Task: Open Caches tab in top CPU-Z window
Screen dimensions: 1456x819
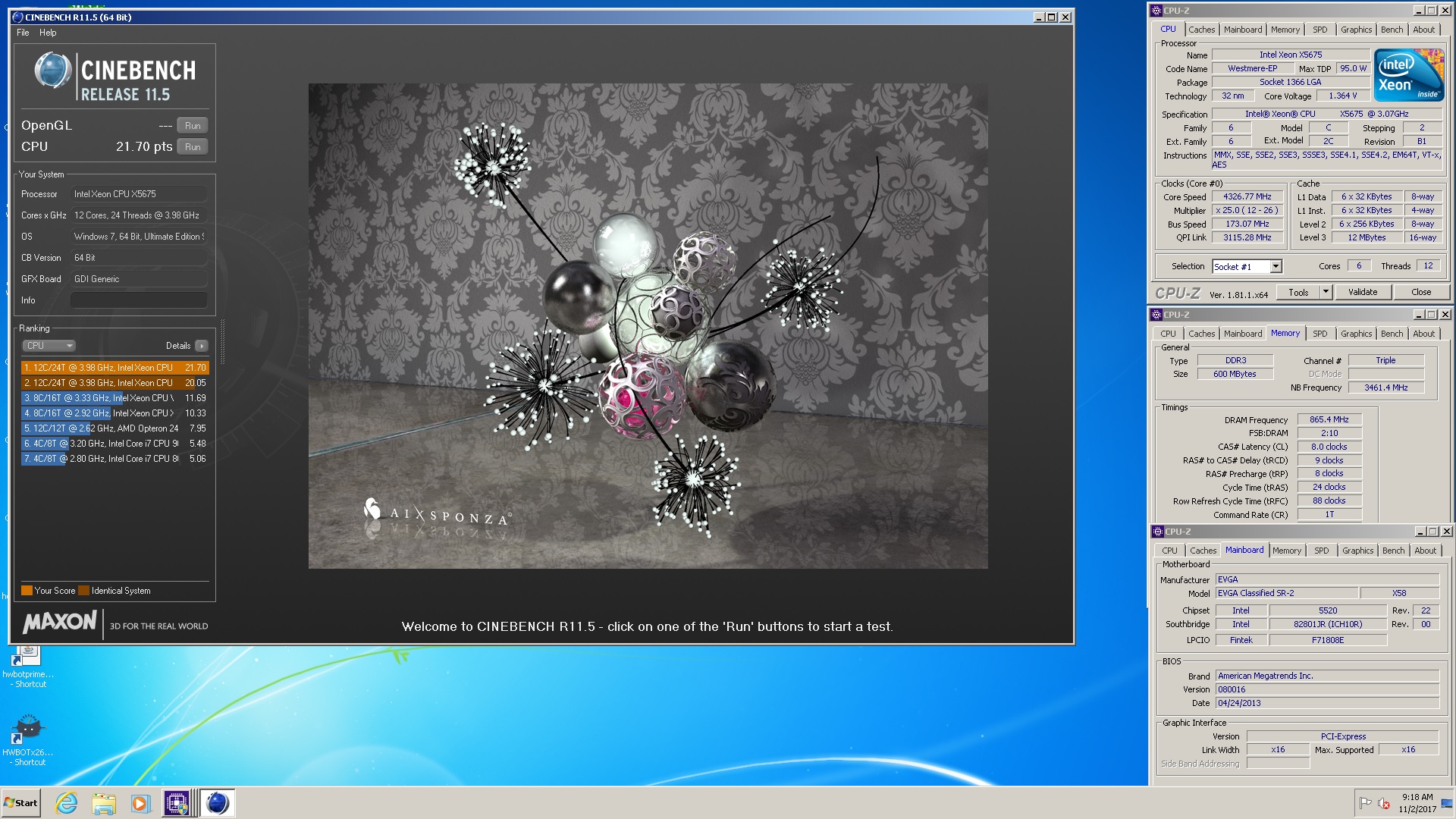Action: point(1201,30)
